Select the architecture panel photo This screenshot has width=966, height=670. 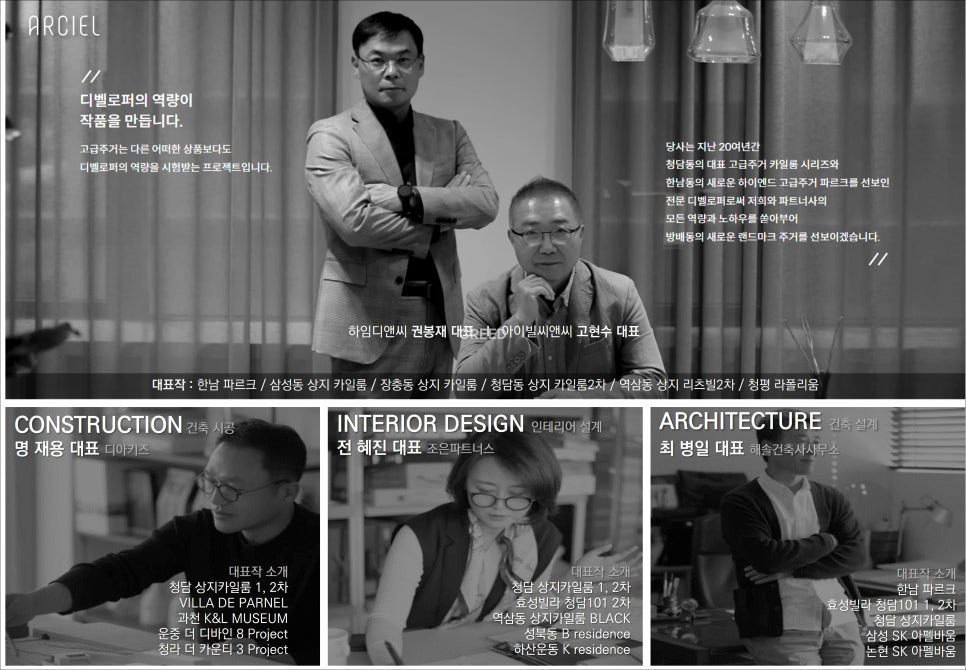(x=808, y=536)
